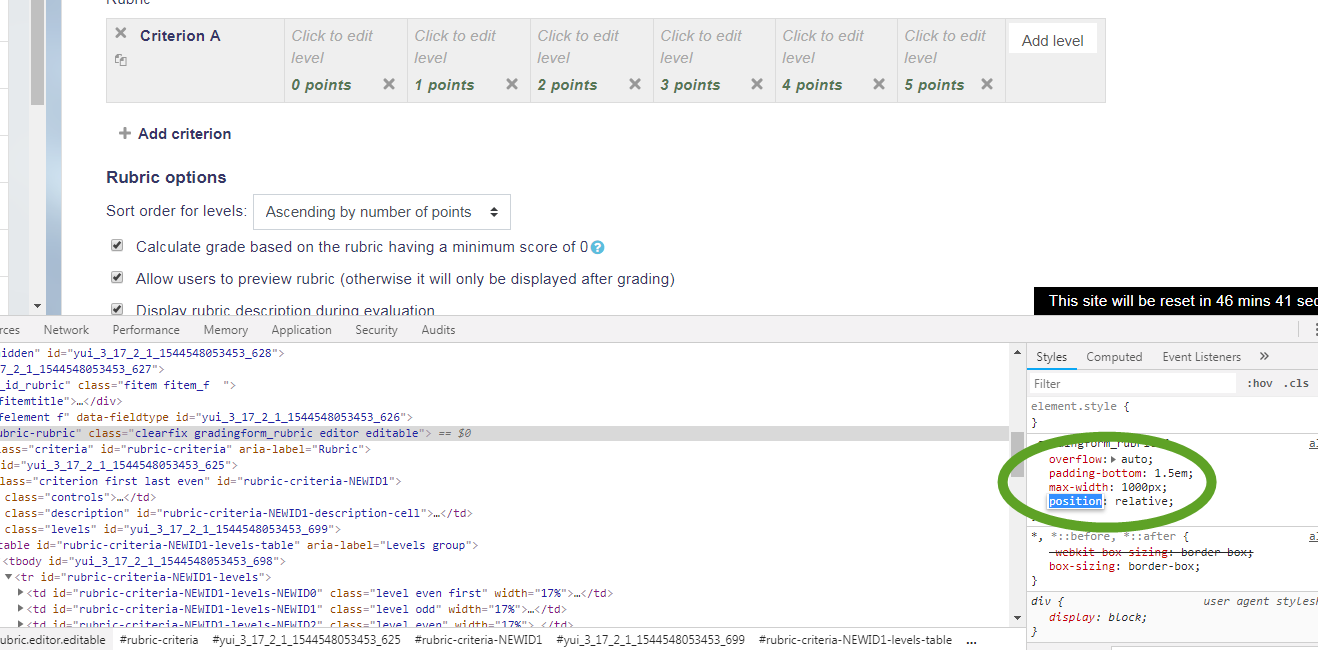Click Elements panel vertical scrollbar thumb
Screen dimensions: 1318x650
(x=1017, y=456)
